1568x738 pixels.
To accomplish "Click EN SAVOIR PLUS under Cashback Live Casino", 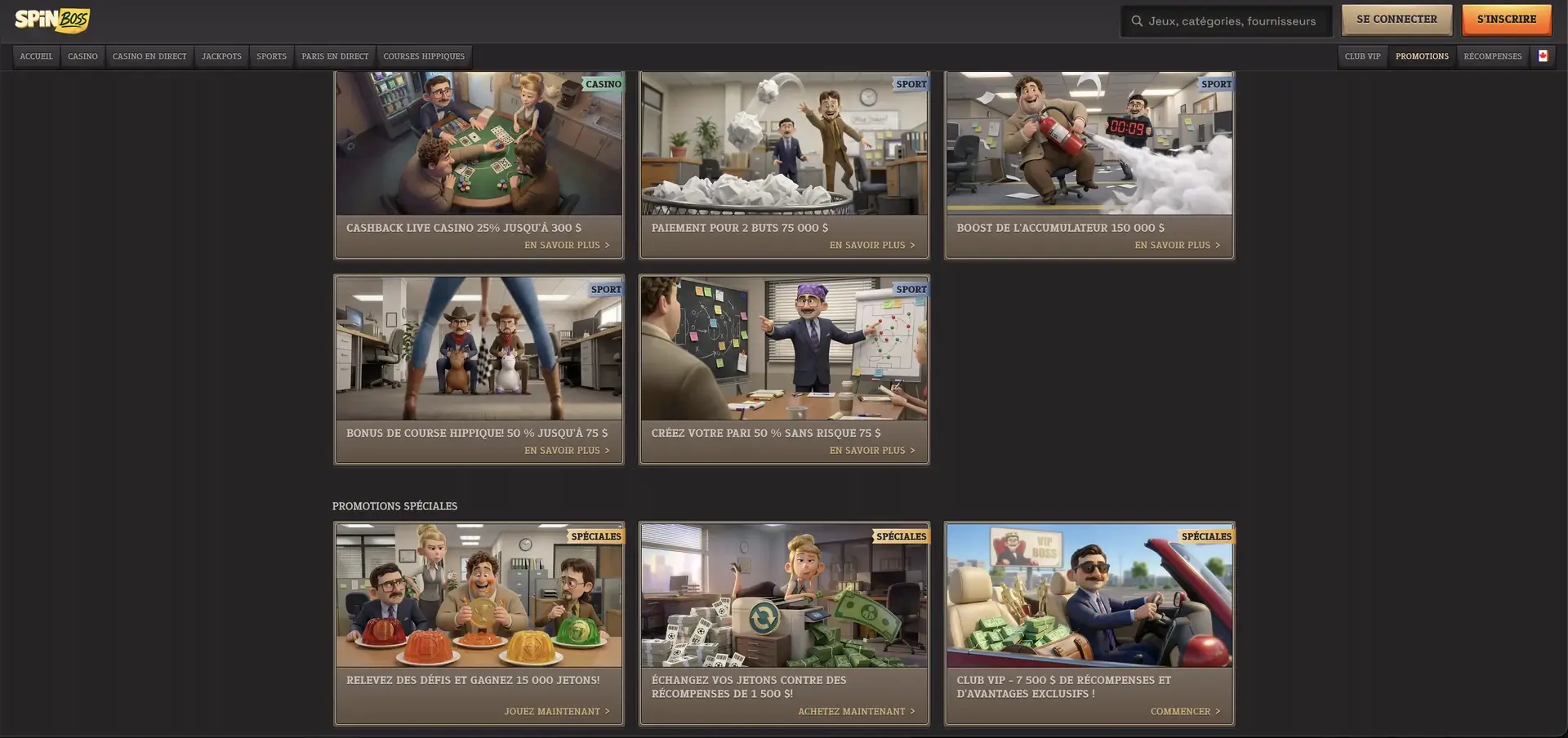I will tap(567, 245).
